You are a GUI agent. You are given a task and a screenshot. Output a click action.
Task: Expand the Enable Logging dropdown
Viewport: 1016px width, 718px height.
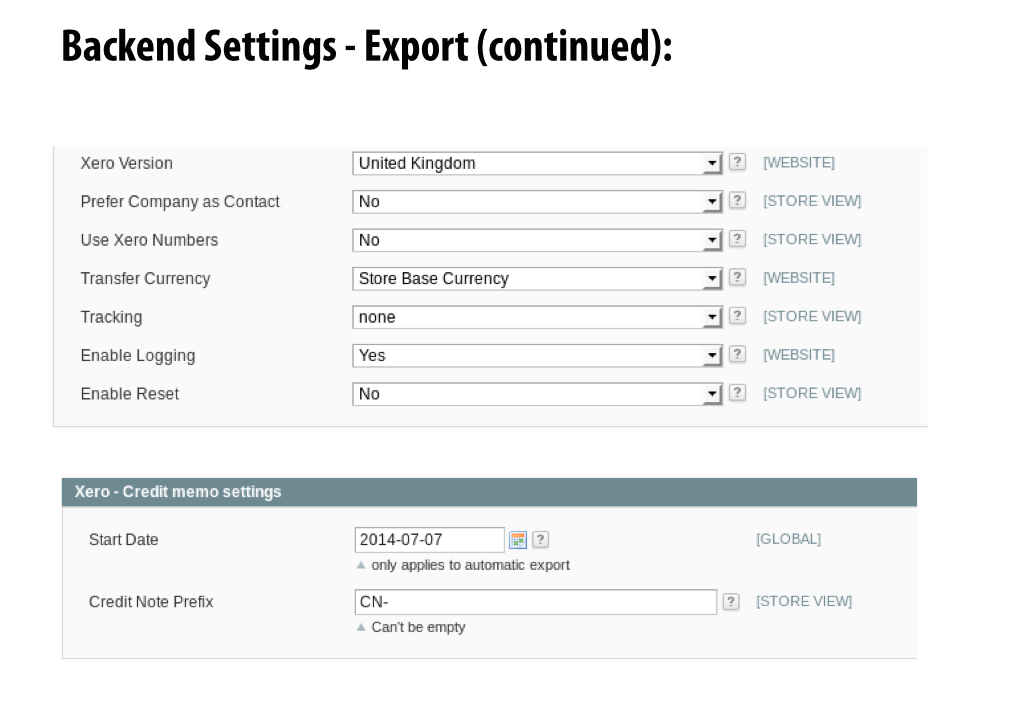(x=537, y=355)
